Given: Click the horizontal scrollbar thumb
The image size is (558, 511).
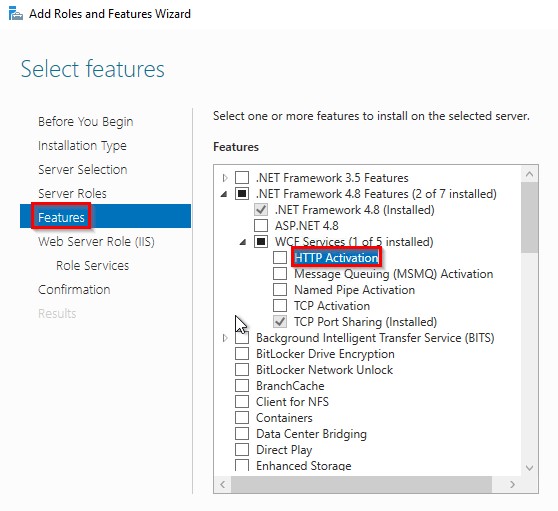Looking at the screenshot, I should coord(362,484).
